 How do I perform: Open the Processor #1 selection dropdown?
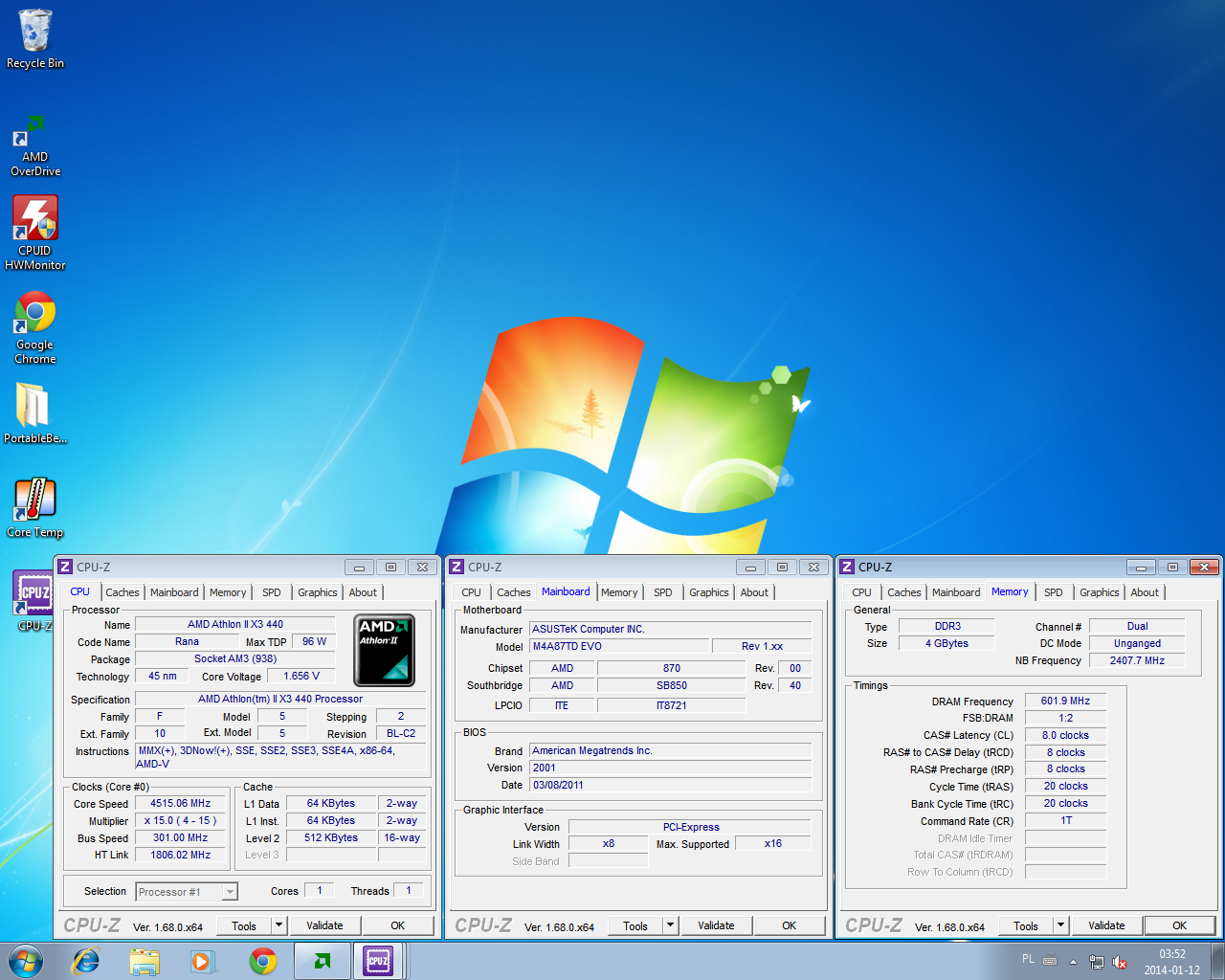(186, 892)
